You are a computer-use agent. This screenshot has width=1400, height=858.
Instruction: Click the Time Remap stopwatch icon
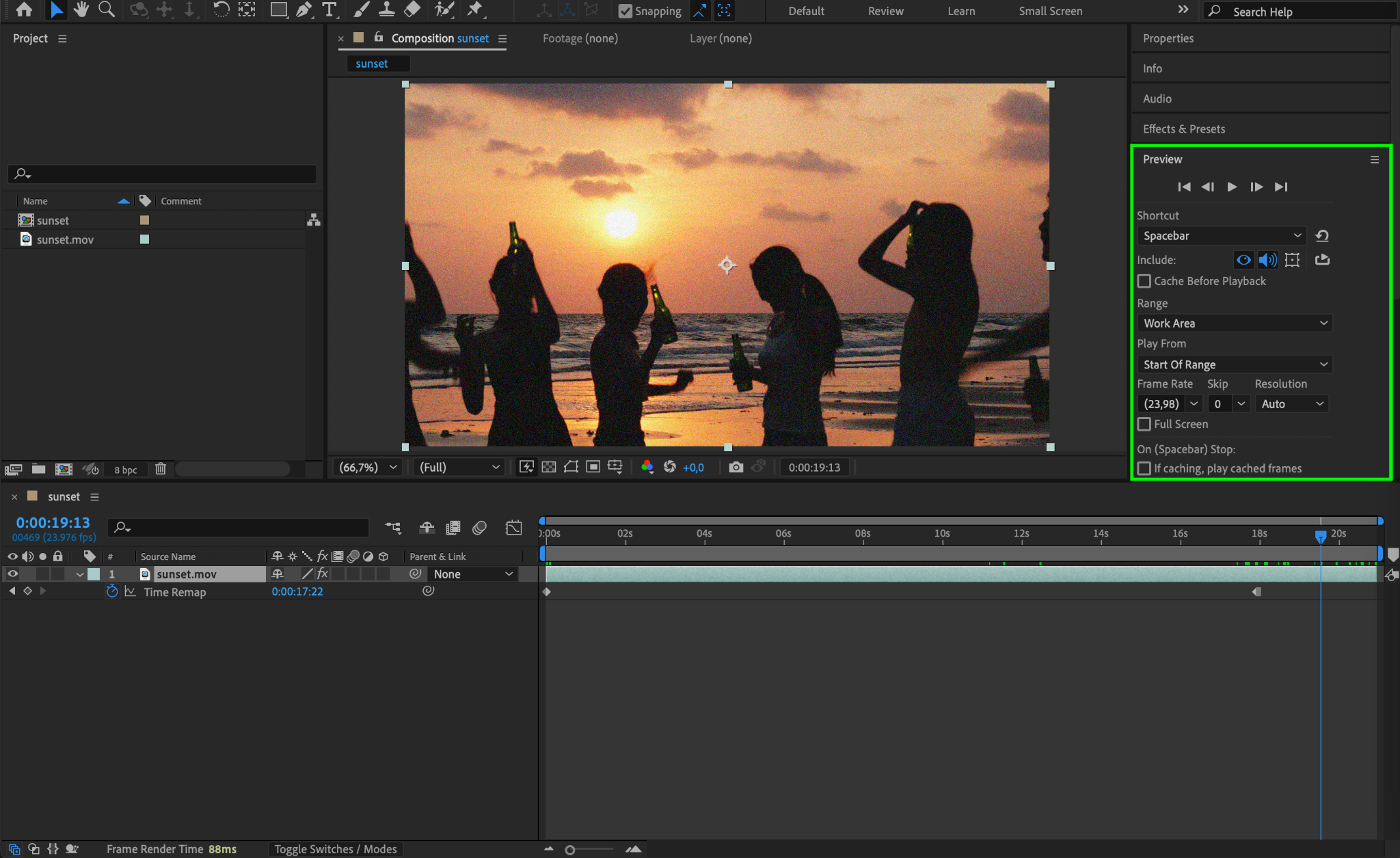click(112, 591)
